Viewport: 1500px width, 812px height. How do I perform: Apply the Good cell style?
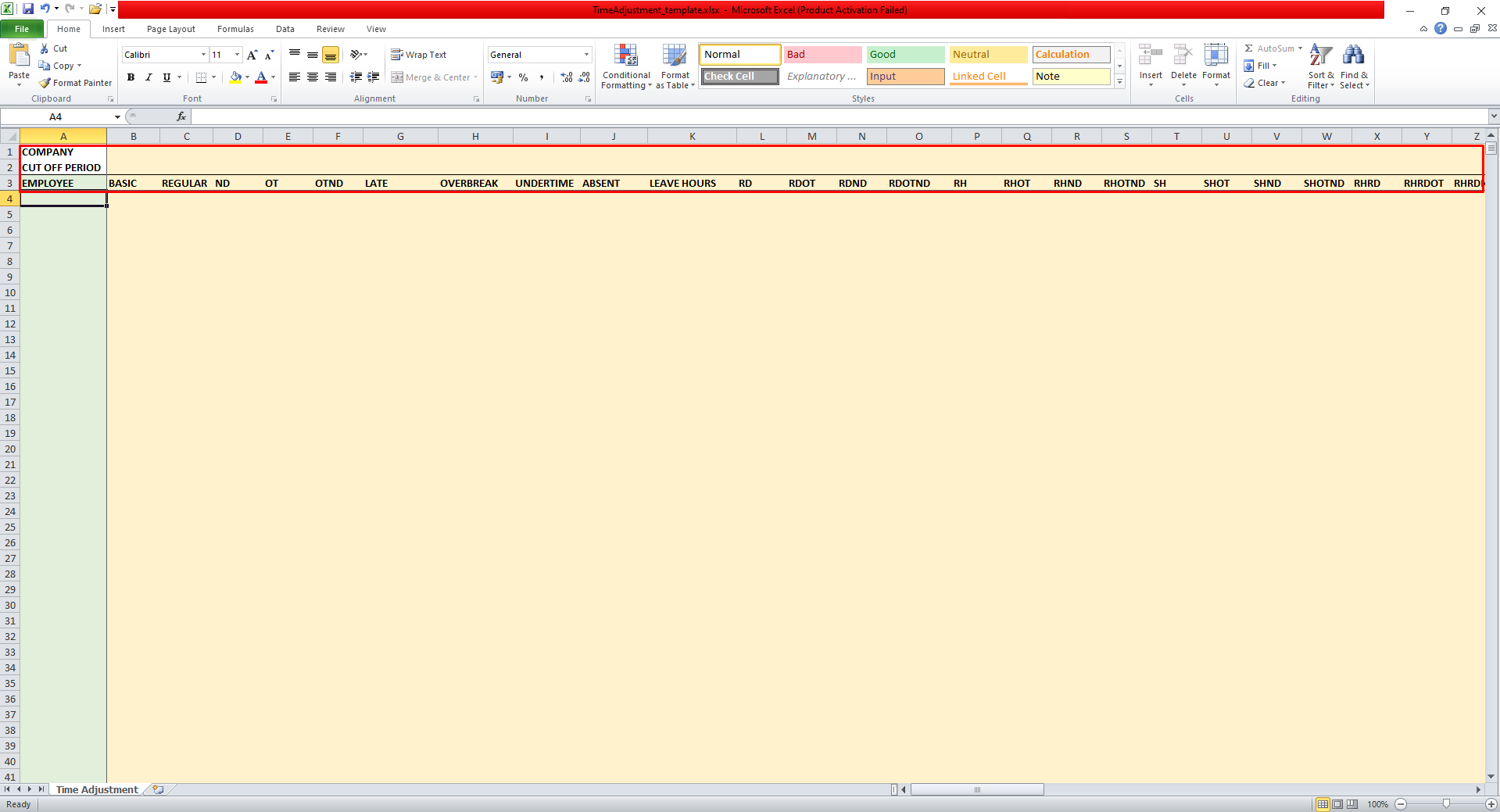(905, 55)
